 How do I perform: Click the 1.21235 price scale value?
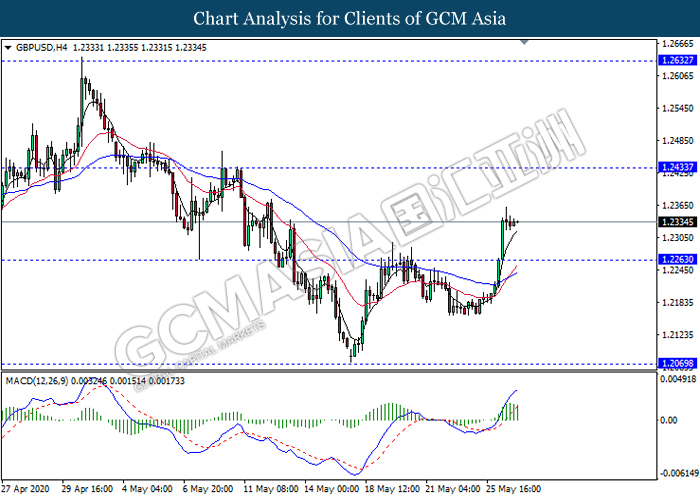pos(678,335)
